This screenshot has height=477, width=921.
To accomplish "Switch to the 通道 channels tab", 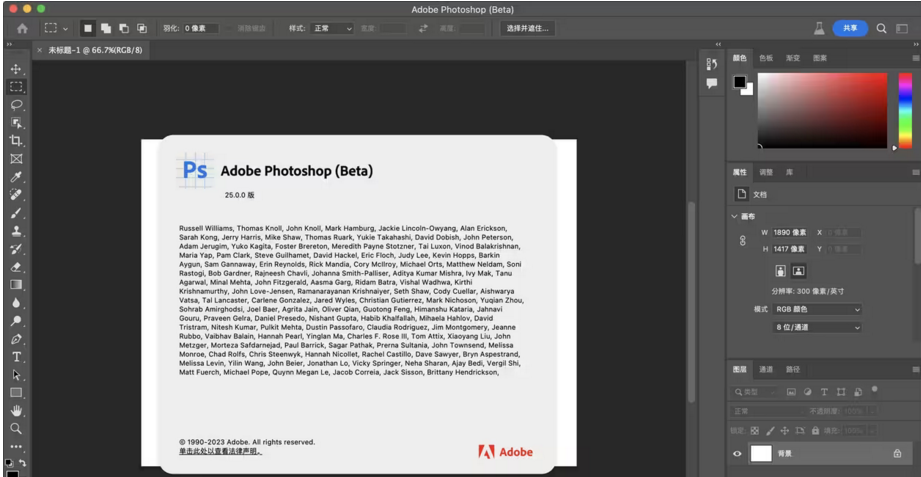I will [766, 369].
